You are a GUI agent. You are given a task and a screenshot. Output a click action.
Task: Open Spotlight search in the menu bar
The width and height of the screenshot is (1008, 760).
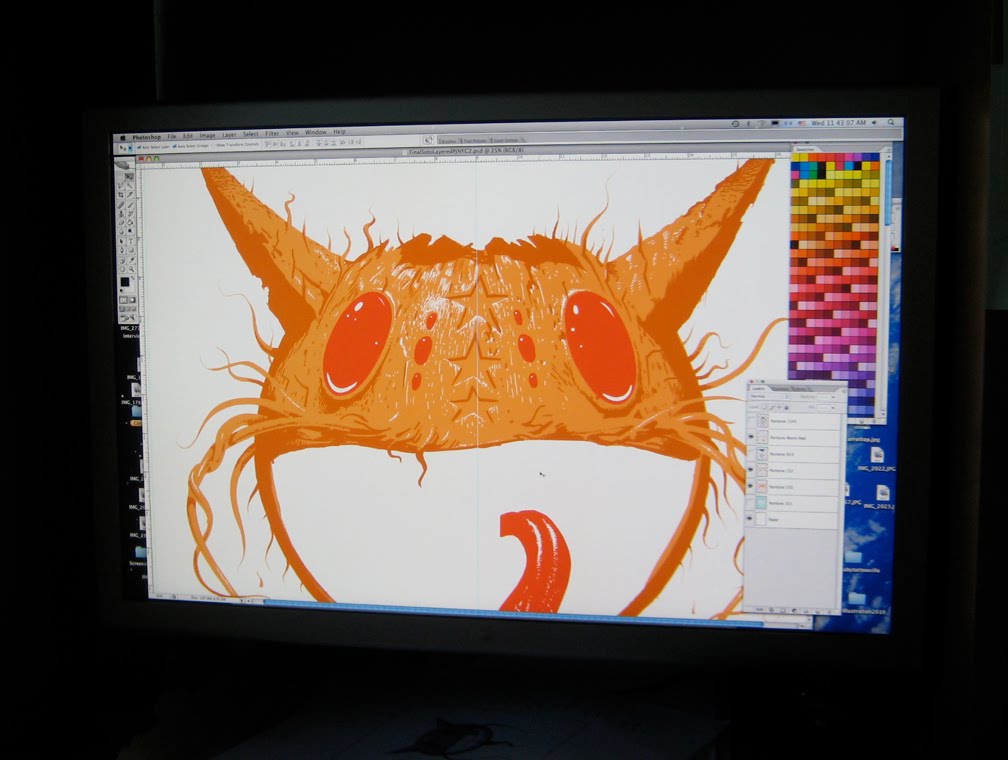click(891, 122)
